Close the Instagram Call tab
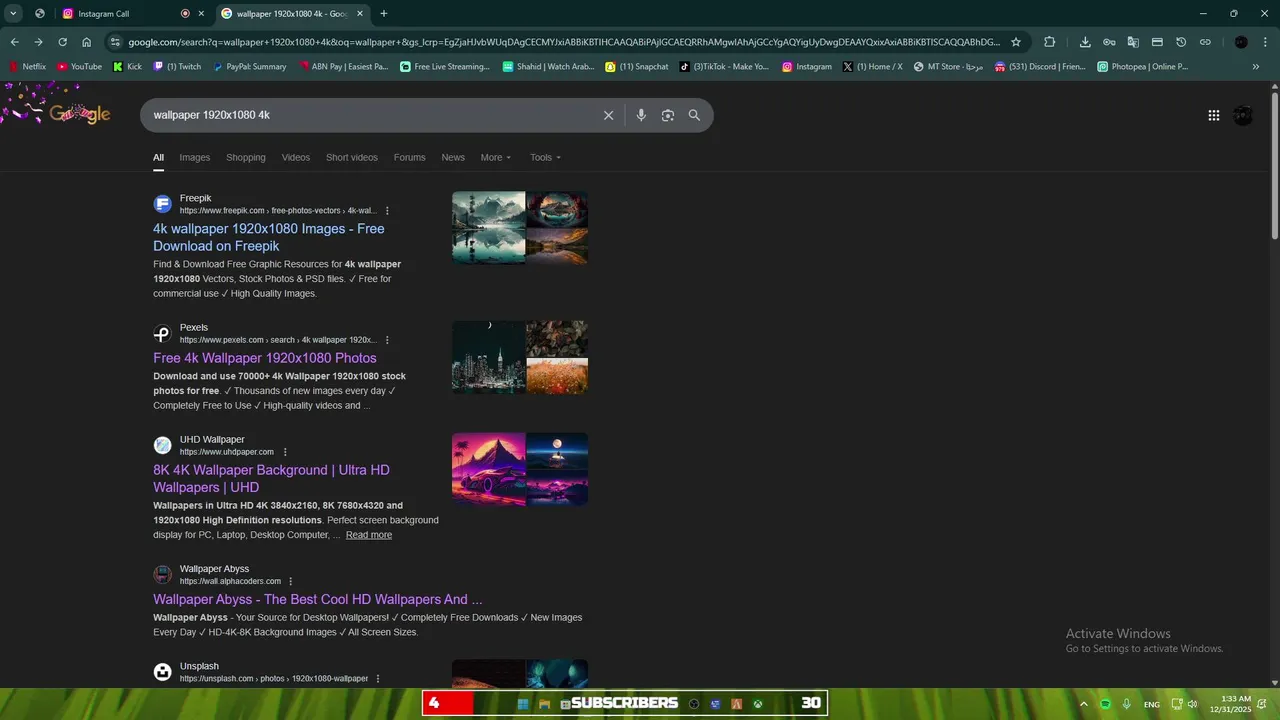This screenshot has width=1280, height=720. pyautogui.click(x=201, y=13)
